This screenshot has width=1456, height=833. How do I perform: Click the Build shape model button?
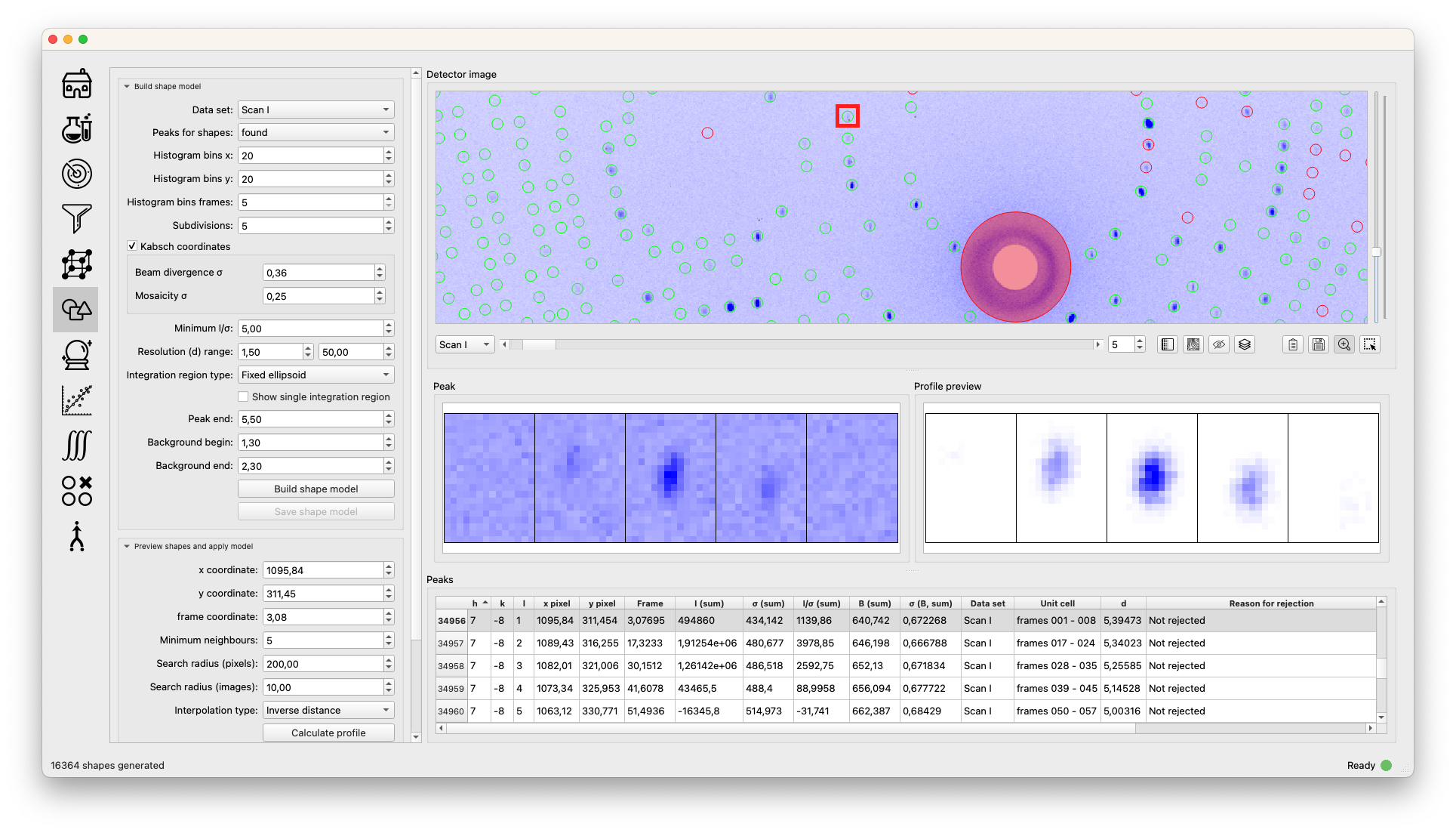tap(316, 489)
